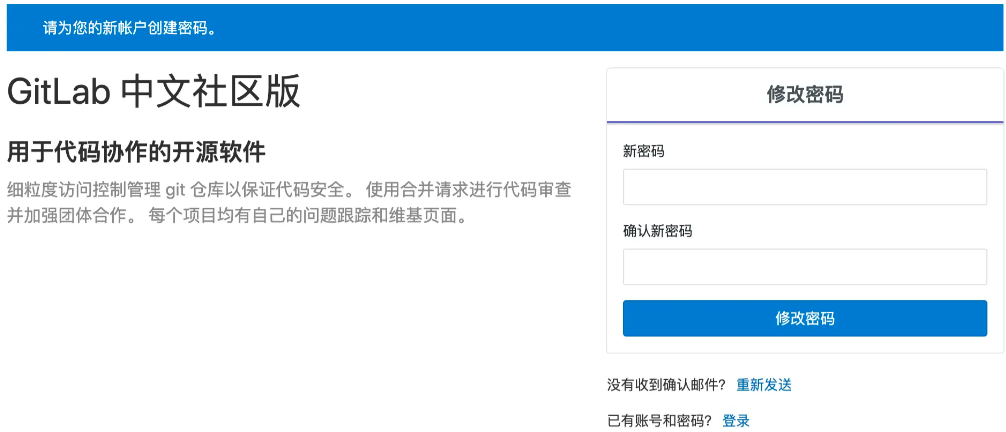Click the 确认新密码 field label

(658, 231)
